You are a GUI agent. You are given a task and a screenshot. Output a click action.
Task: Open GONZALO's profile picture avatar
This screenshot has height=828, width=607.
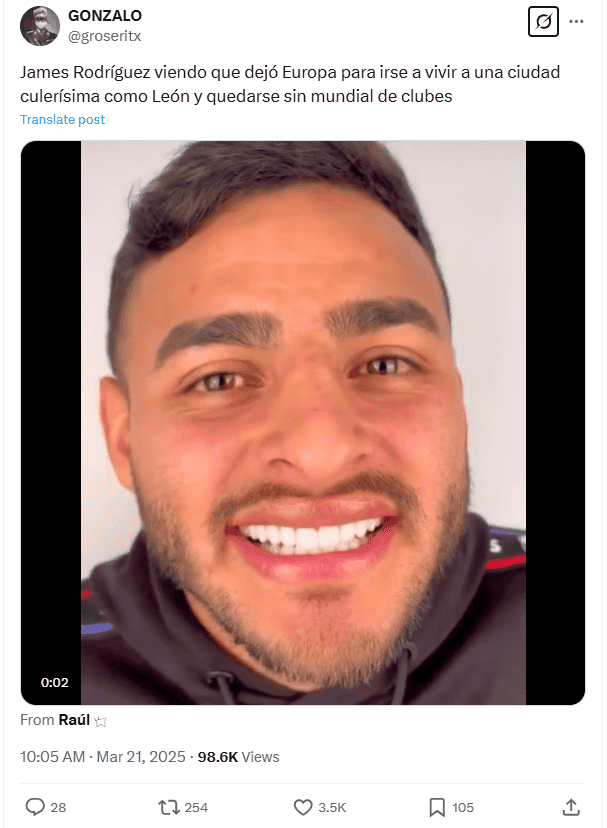click(x=40, y=26)
